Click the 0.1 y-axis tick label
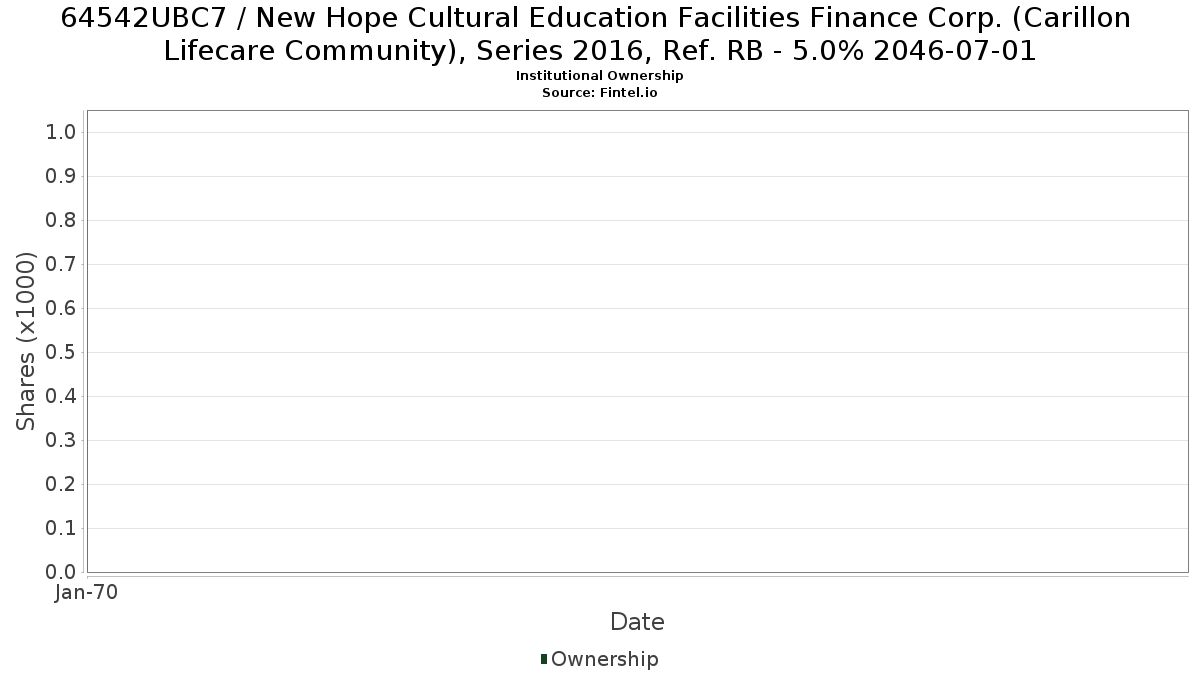This screenshot has height=675, width=1200. pos(62,529)
